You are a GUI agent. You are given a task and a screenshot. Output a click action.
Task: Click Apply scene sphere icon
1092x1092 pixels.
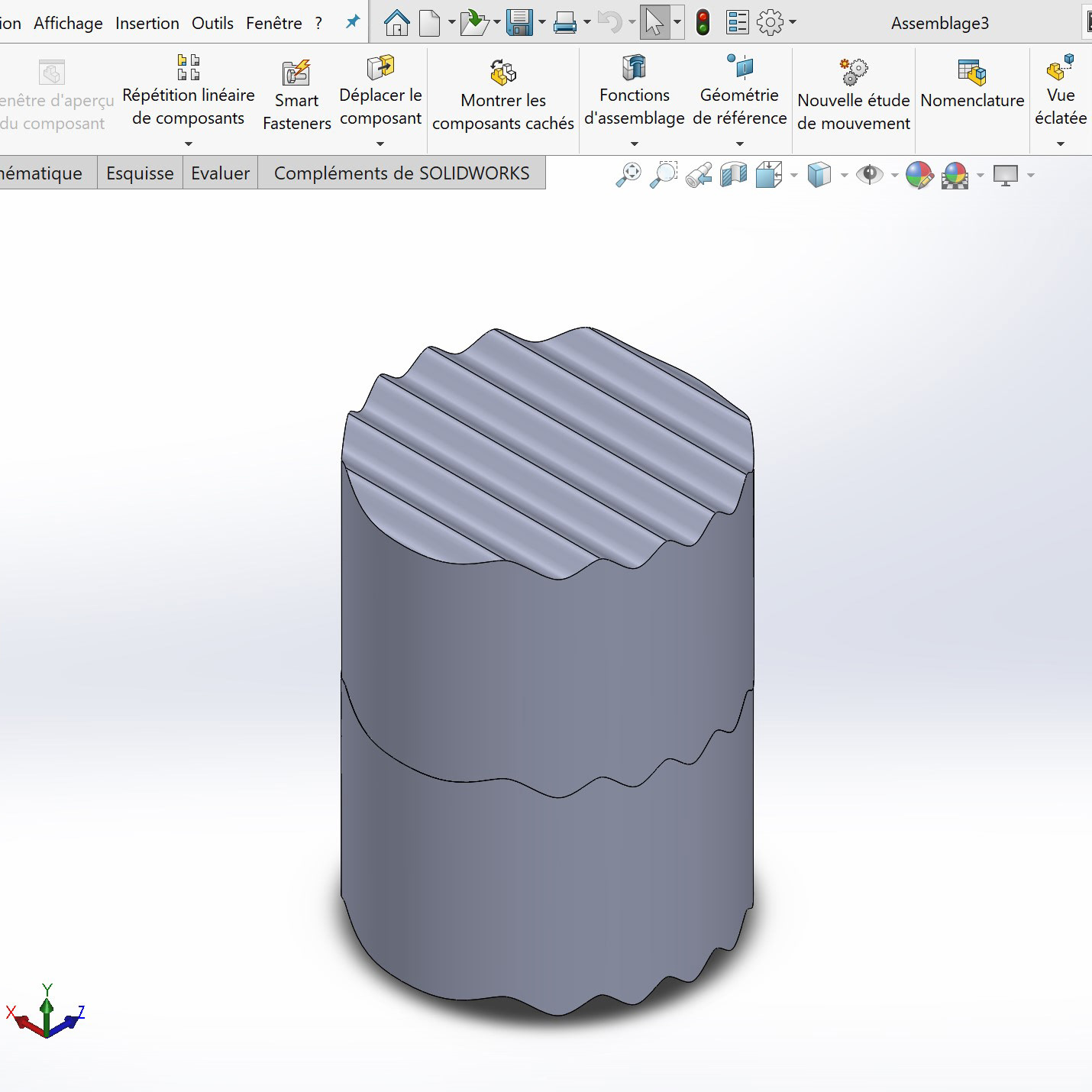955,175
